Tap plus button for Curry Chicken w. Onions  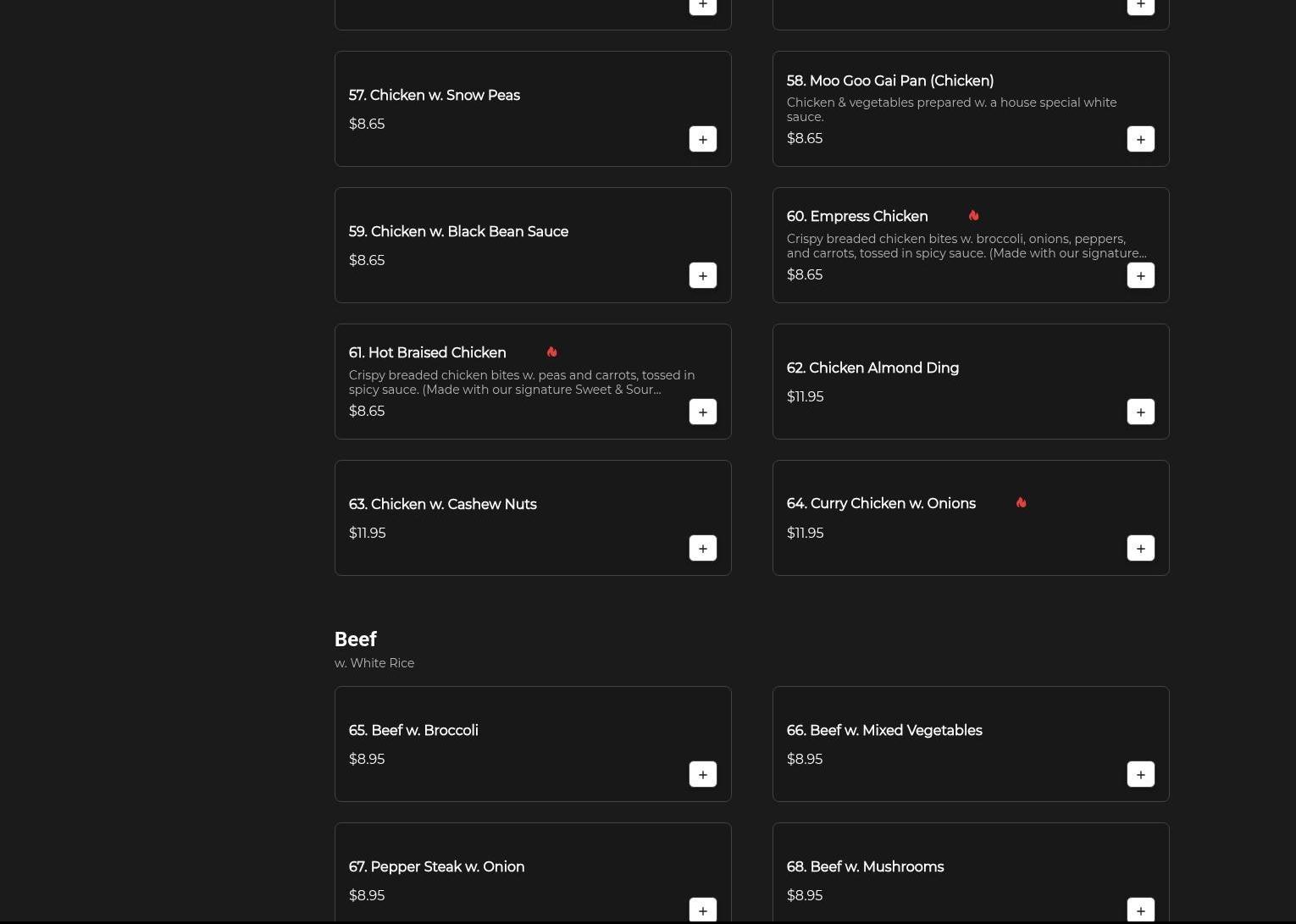pos(1140,548)
